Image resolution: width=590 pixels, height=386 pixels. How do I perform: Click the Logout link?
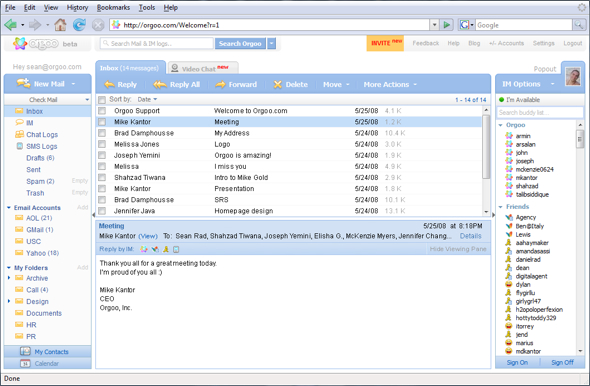pos(573,43)
